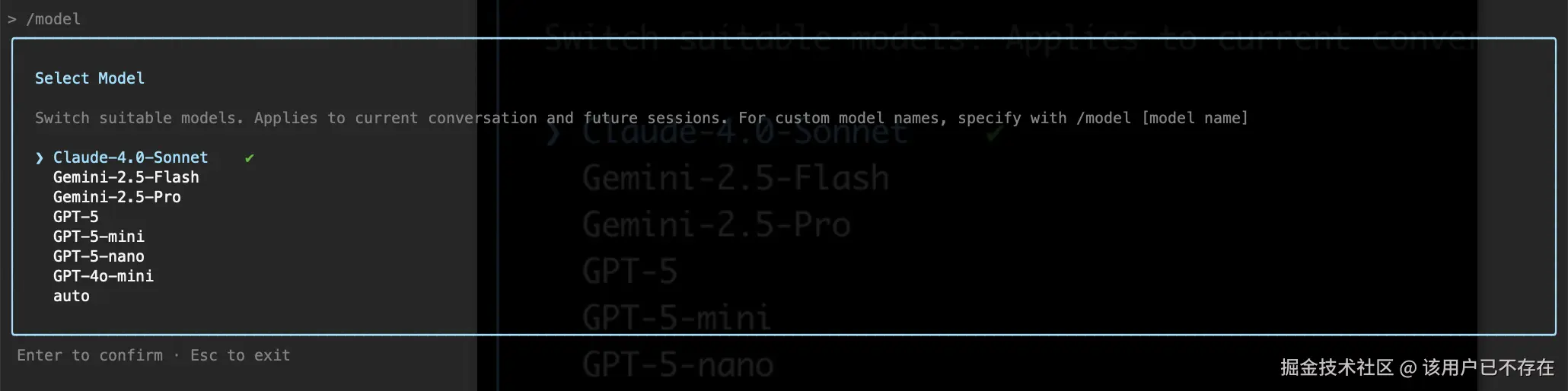The width and height of the screenshot is (1568, 391).
Task: Select the plain GPT-5 option in the list
Action: click(75, 217)
